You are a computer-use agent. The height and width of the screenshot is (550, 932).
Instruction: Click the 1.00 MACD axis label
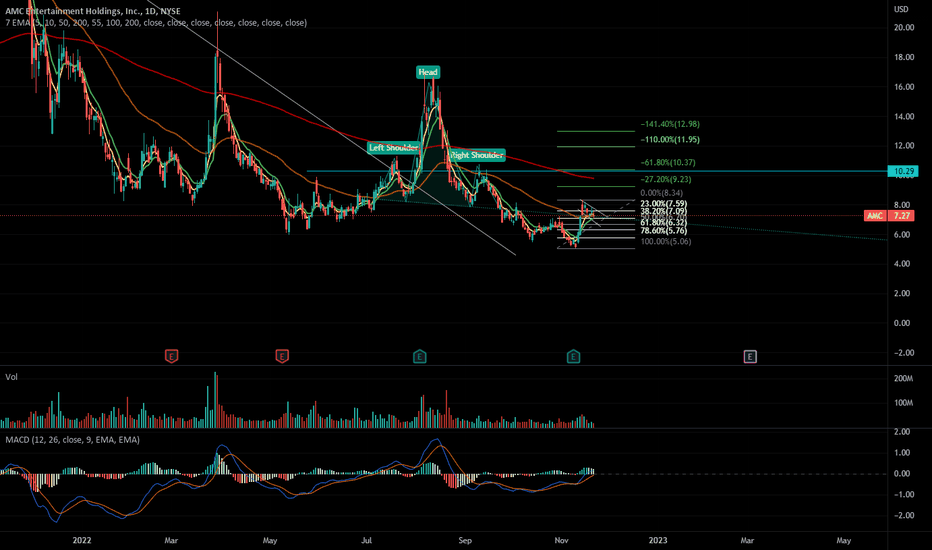pos(902,452)
